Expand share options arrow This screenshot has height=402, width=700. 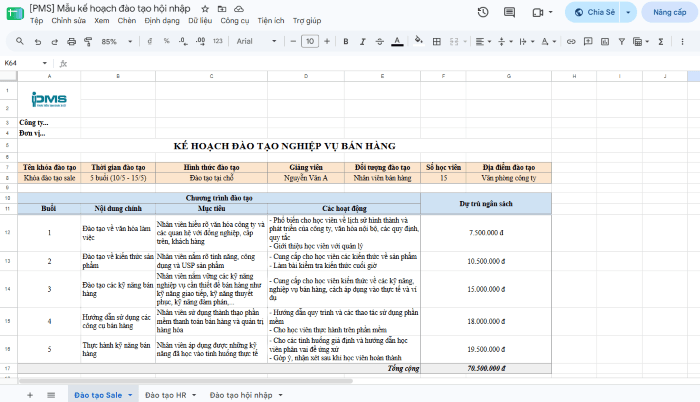pos(628,13)
